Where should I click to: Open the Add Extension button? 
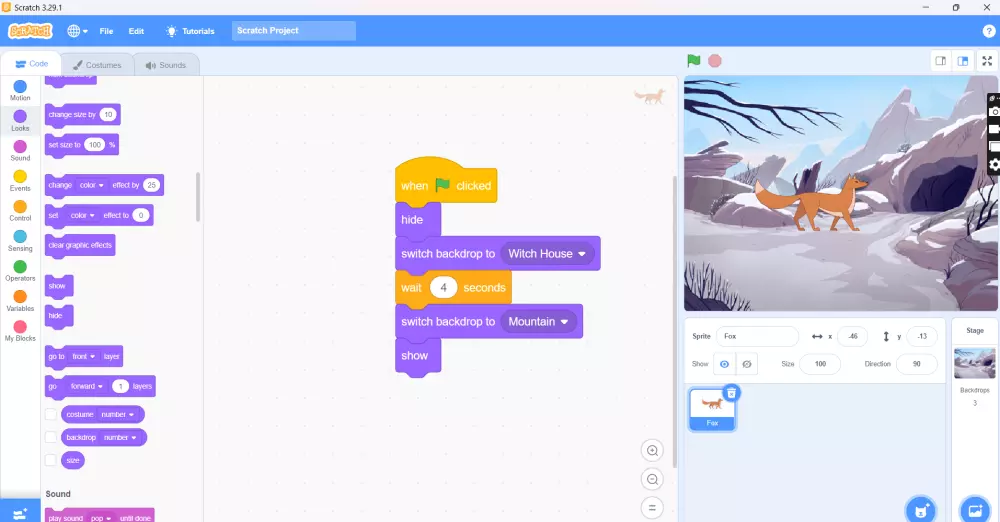pos(20,513)
